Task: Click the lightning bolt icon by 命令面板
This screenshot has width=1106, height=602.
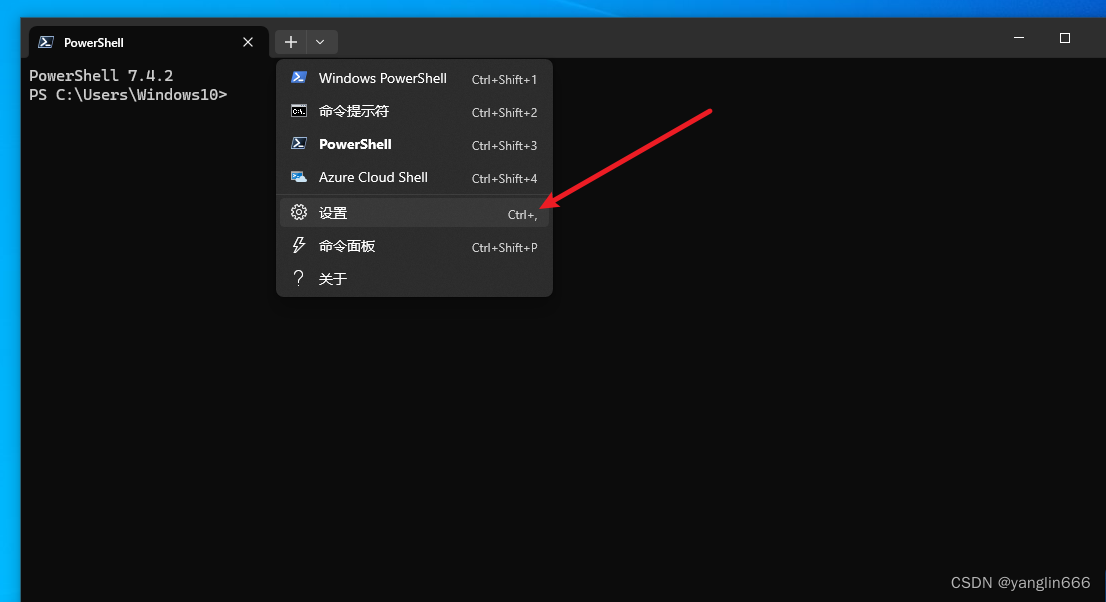Action: [299, 245]
